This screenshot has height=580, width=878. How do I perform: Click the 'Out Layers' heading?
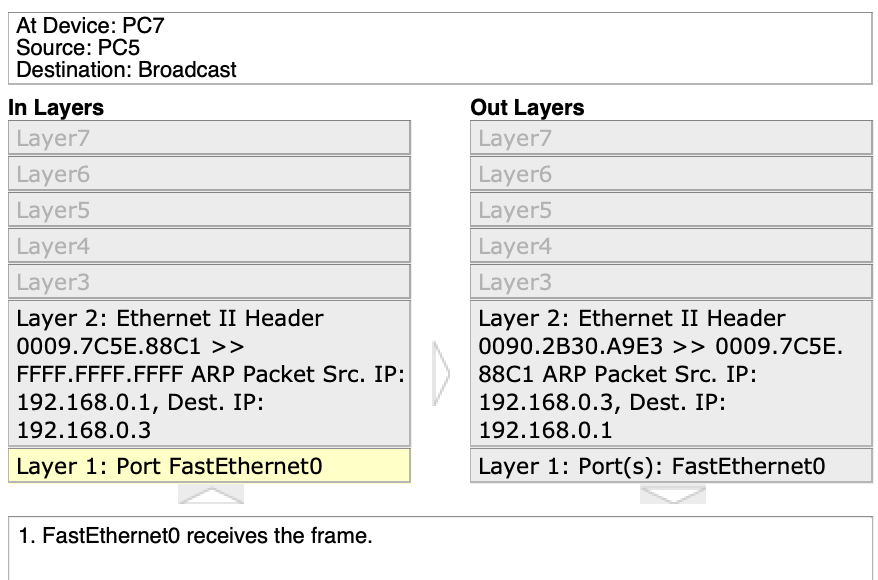point(527,107)
